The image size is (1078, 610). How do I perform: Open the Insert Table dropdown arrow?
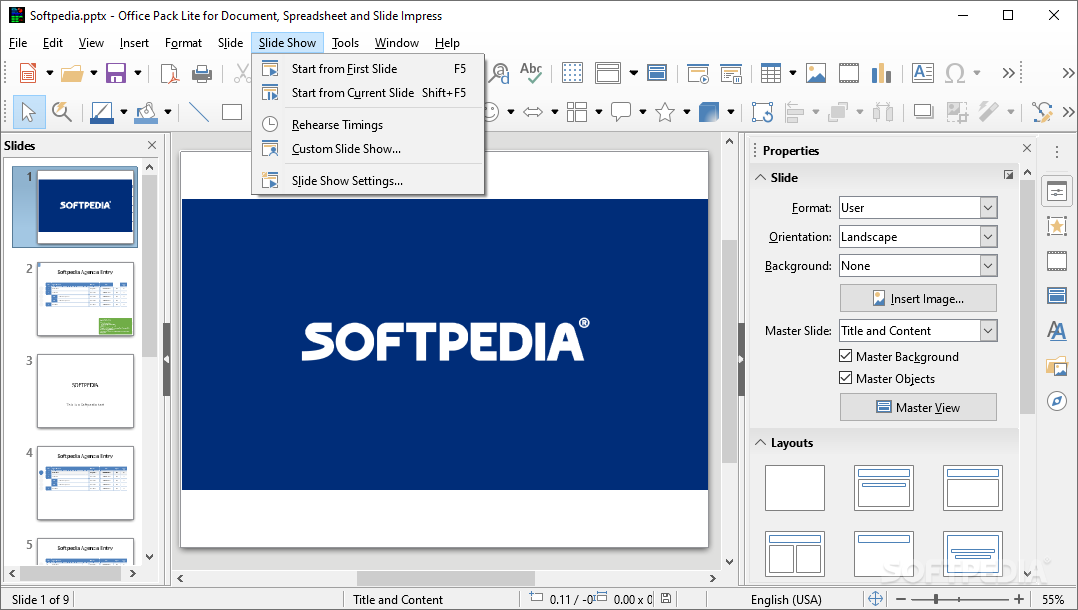coord(793,73)
